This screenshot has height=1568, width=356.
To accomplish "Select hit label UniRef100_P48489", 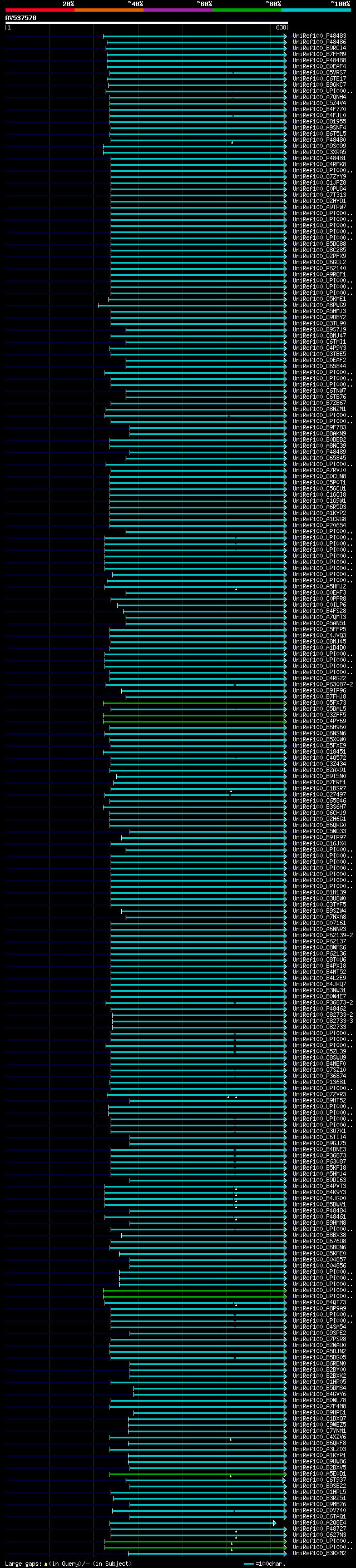I will pos(319,452).
